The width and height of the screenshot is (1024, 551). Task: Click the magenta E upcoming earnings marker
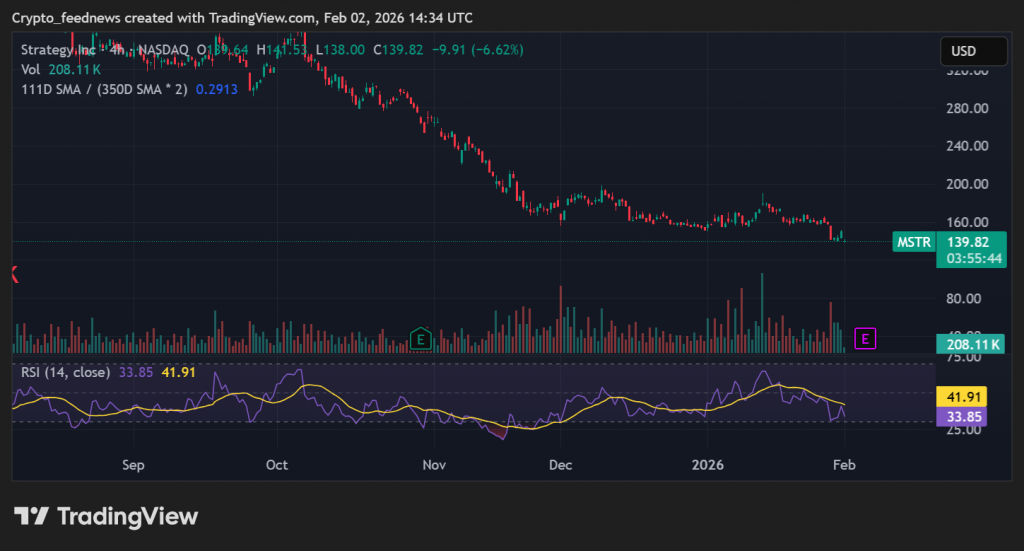pyautogui.click(x=866, y=339)
